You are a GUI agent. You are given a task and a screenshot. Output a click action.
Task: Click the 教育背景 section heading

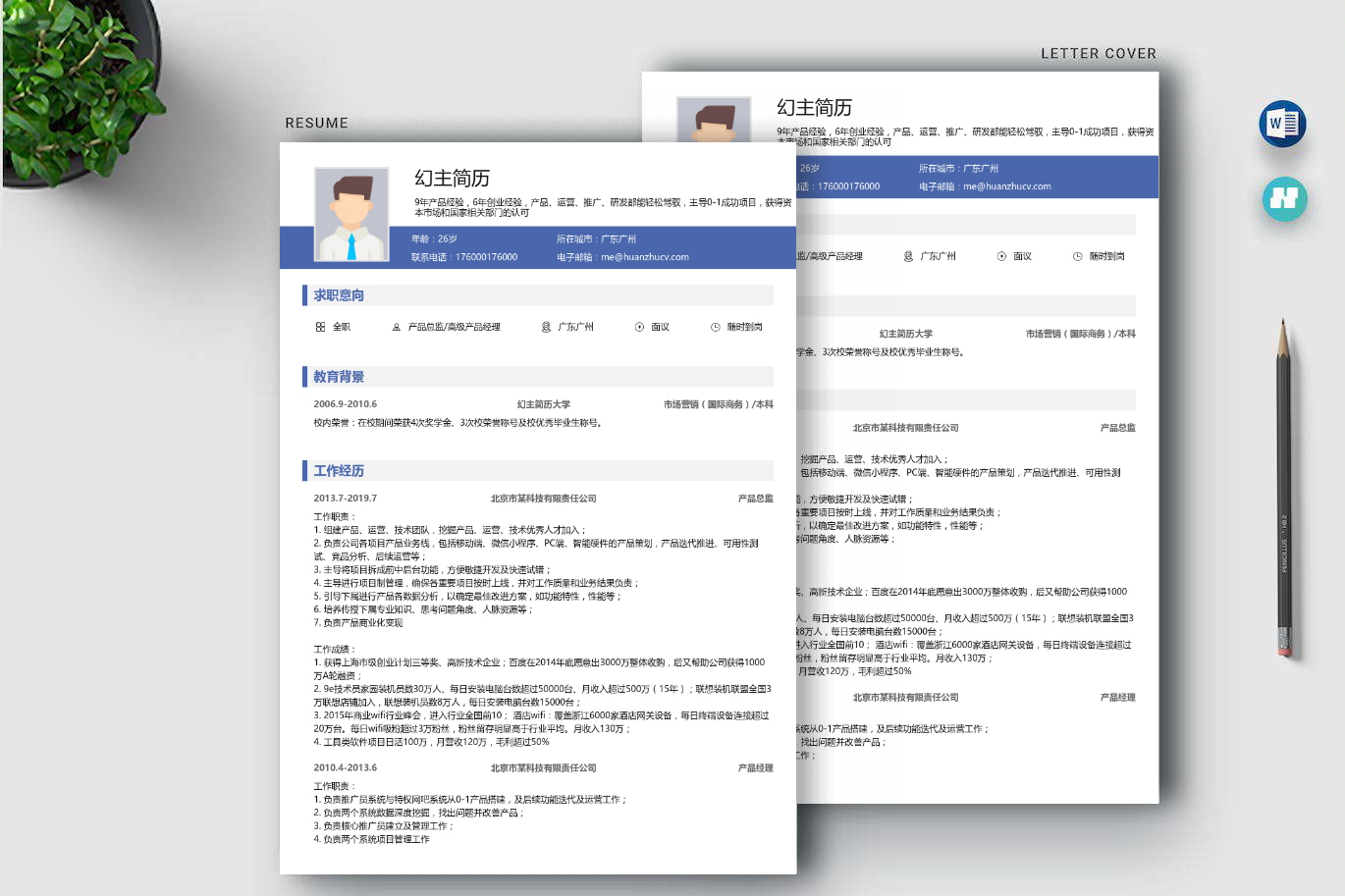click(339, 377)
